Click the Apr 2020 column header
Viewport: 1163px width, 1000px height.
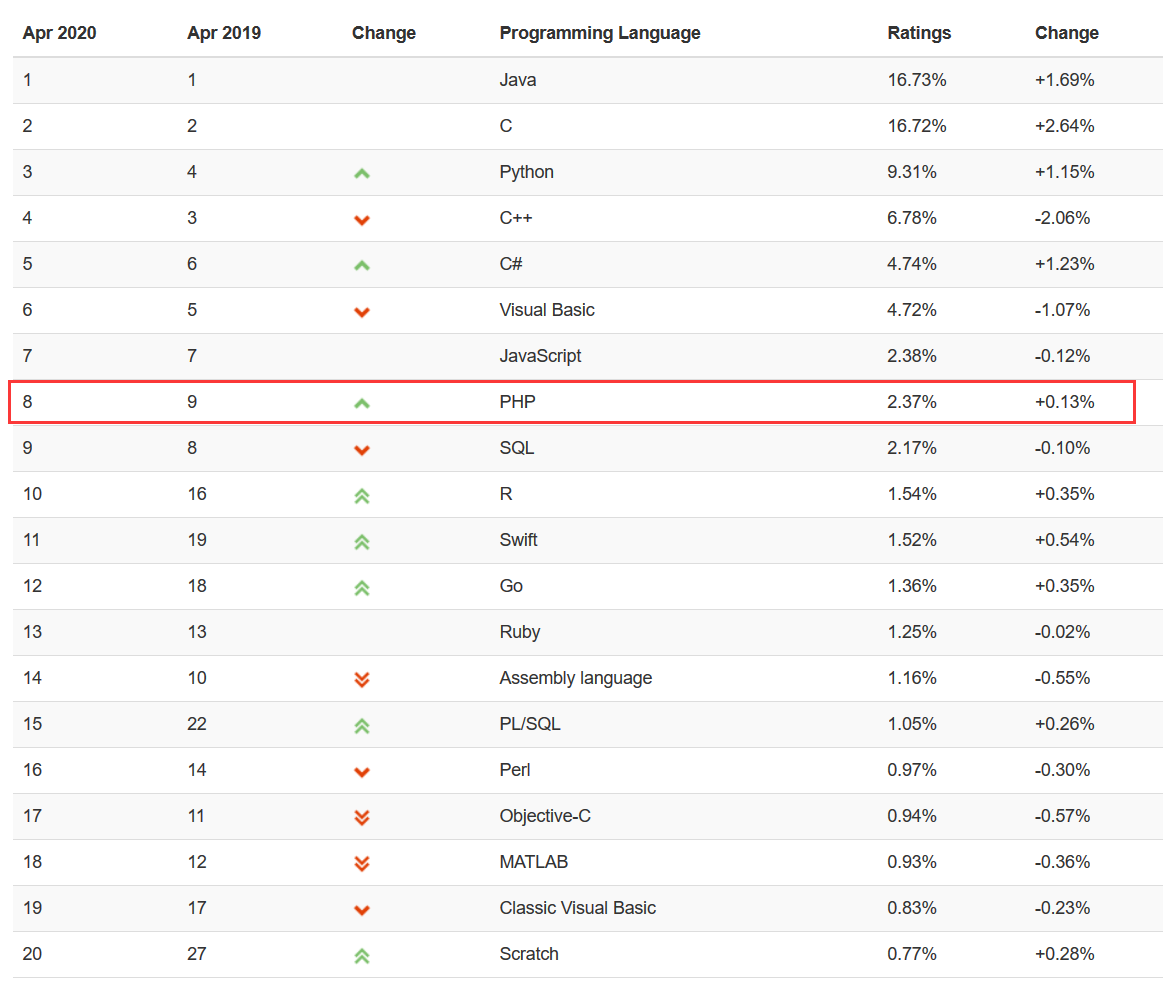[59, 33]
